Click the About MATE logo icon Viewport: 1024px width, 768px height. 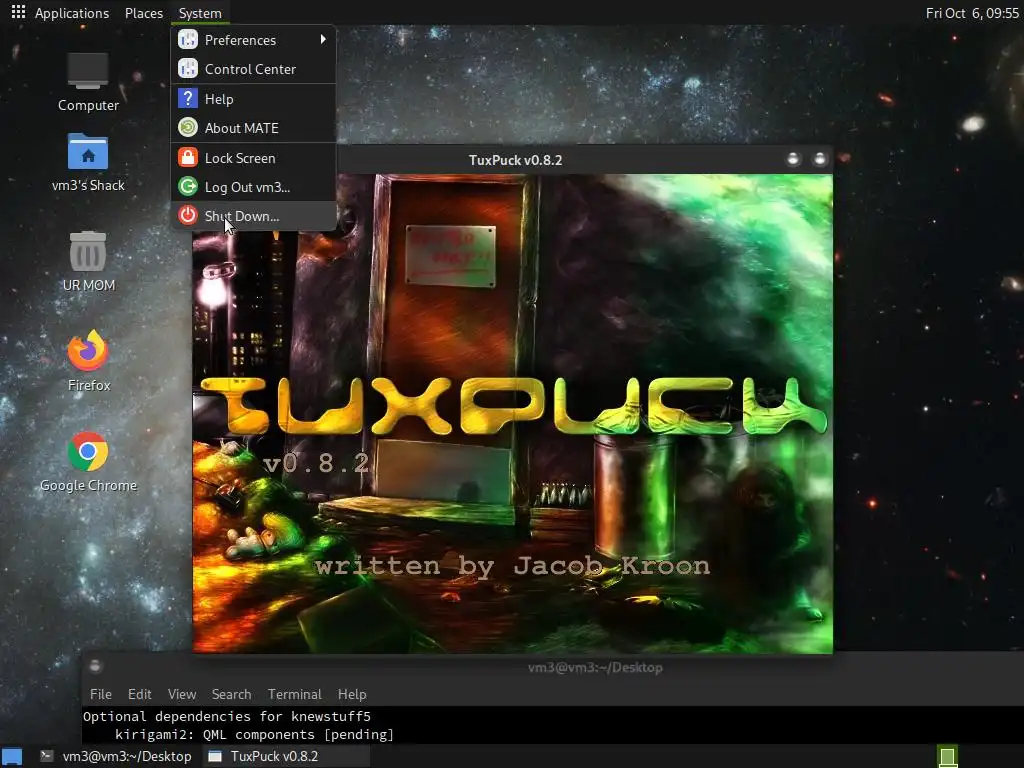pyautogui.click(x=188, y=127)
